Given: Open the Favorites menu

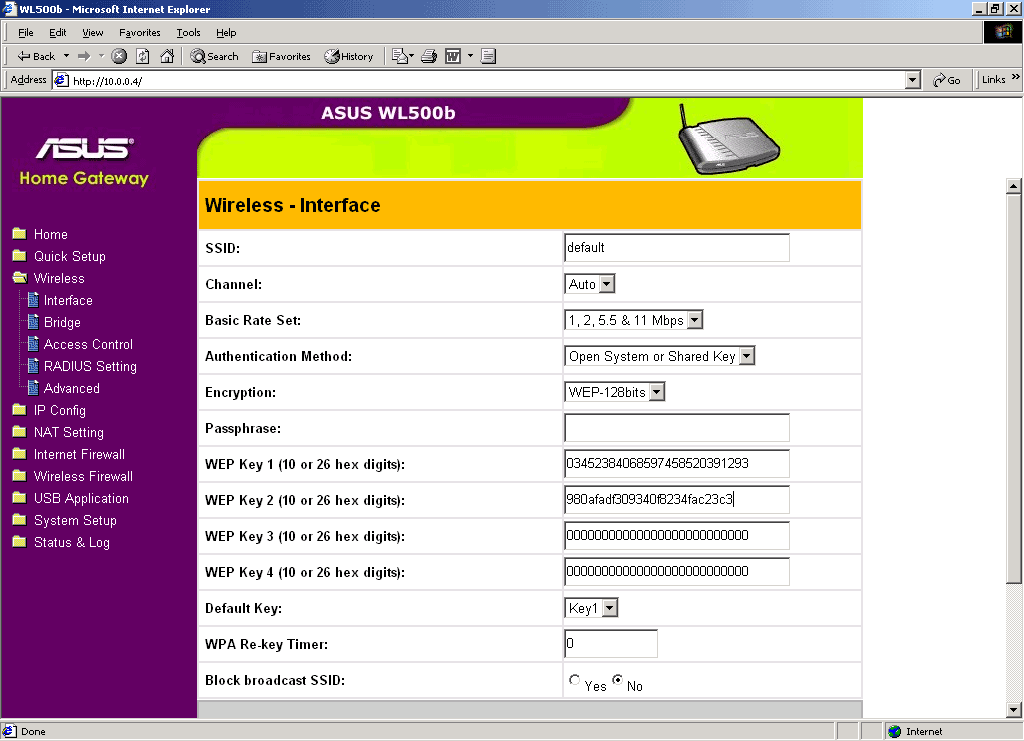Looking at the screenshot, I should click(x=140, y=33).
